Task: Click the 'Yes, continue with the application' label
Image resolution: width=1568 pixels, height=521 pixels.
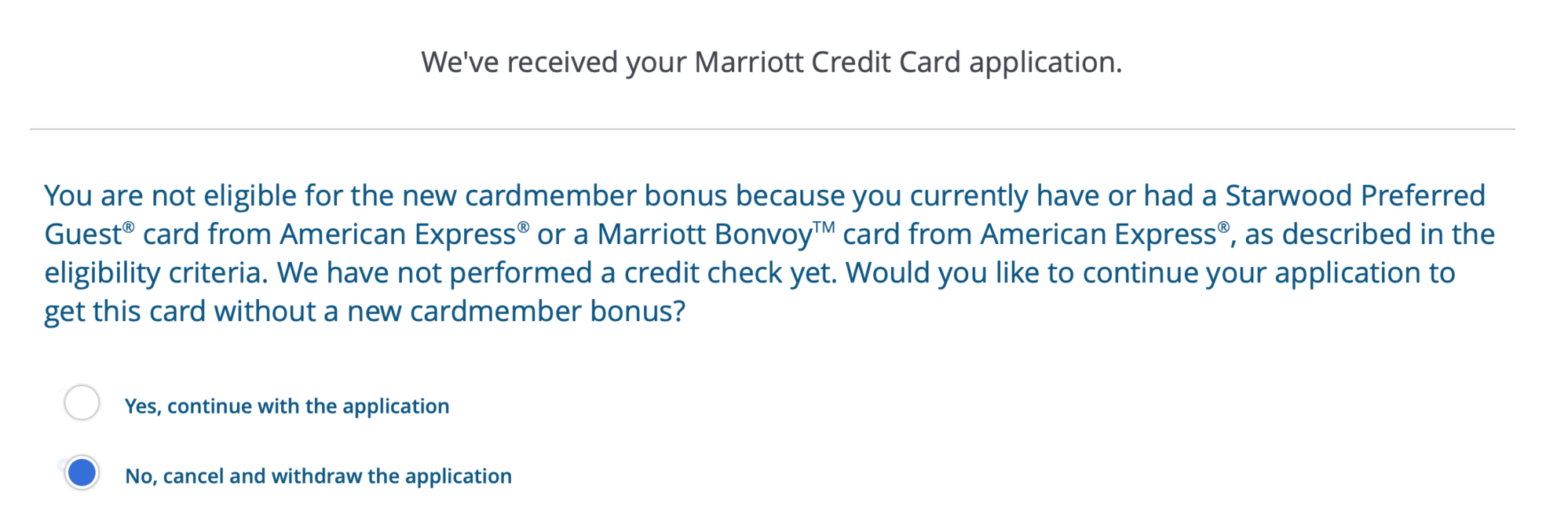Action: click(x=287, y=406)
